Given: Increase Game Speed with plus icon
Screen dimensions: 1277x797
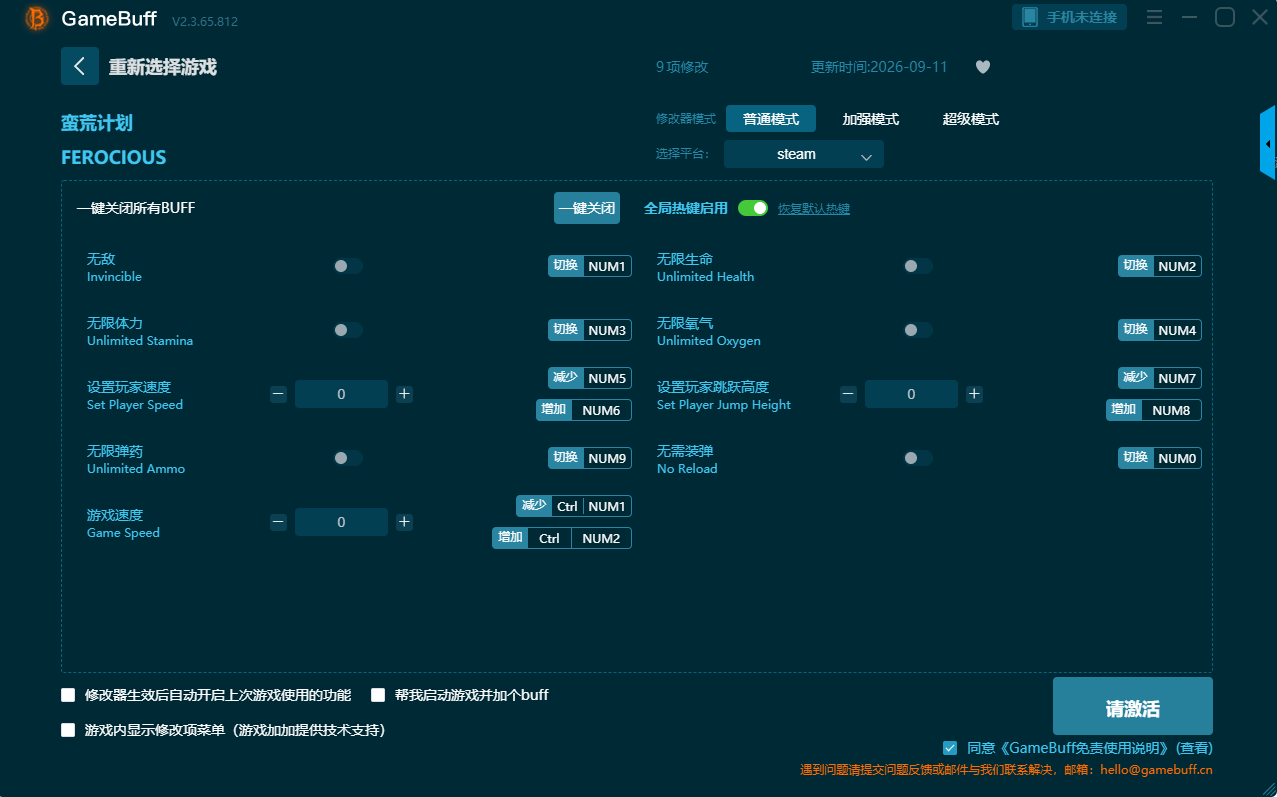Looking at the screenshot, I should pyautogui.click(x=404, y=522).
